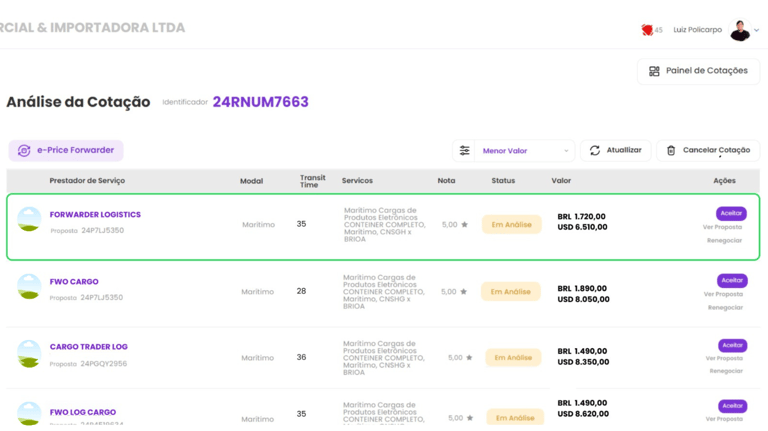The image size is (768, 431).
Task: Expand the user menu chevron
Action: (757, 30)
